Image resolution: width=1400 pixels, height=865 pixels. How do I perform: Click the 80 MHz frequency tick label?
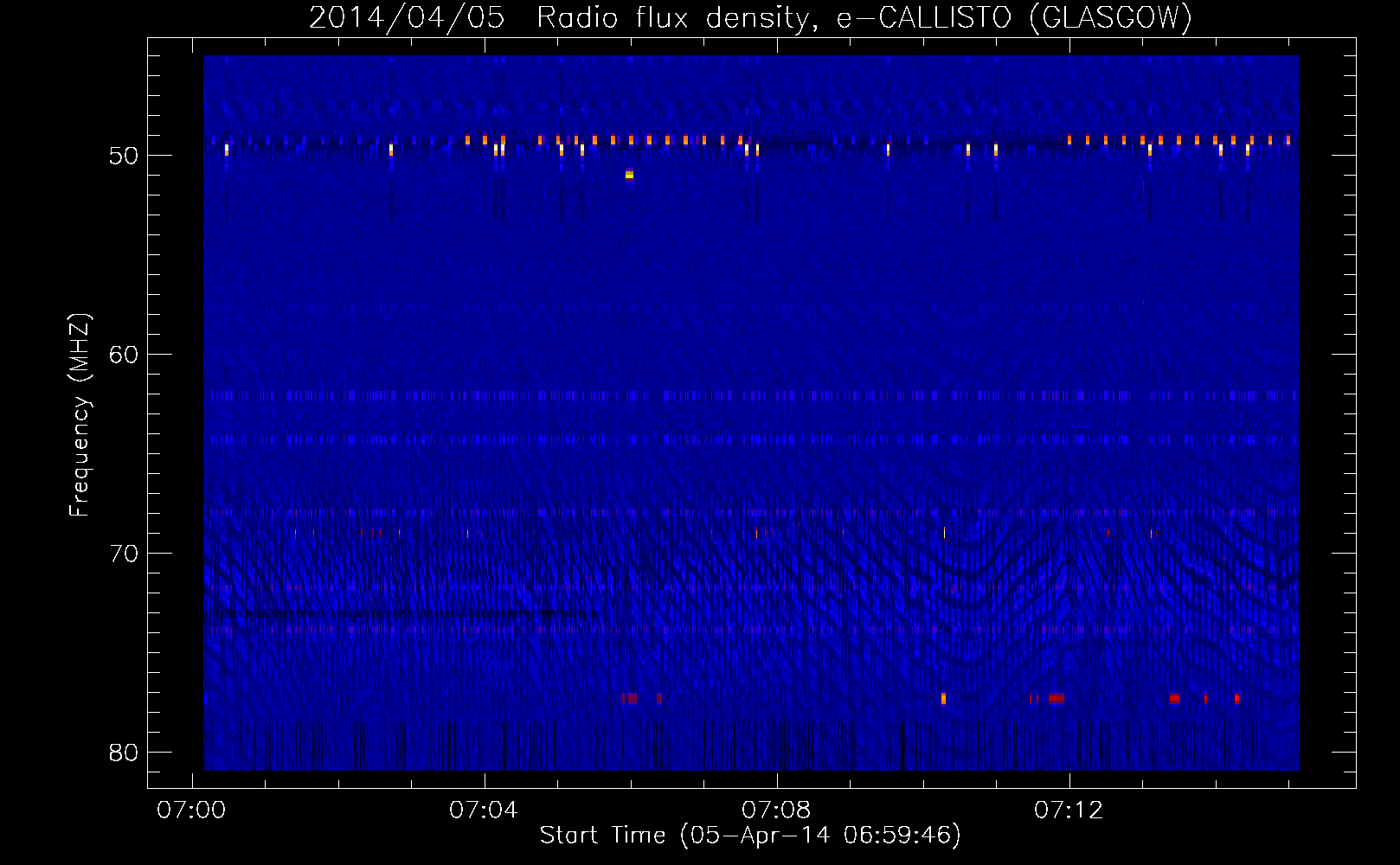pyautogui.click(x=124, y=753)
